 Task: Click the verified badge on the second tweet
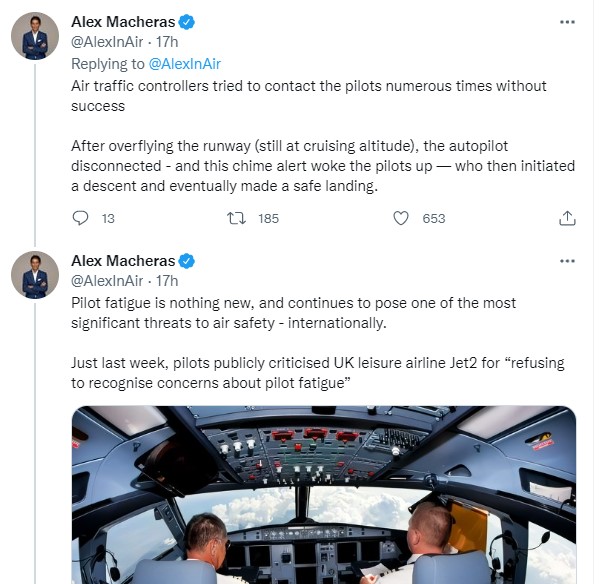186,261
